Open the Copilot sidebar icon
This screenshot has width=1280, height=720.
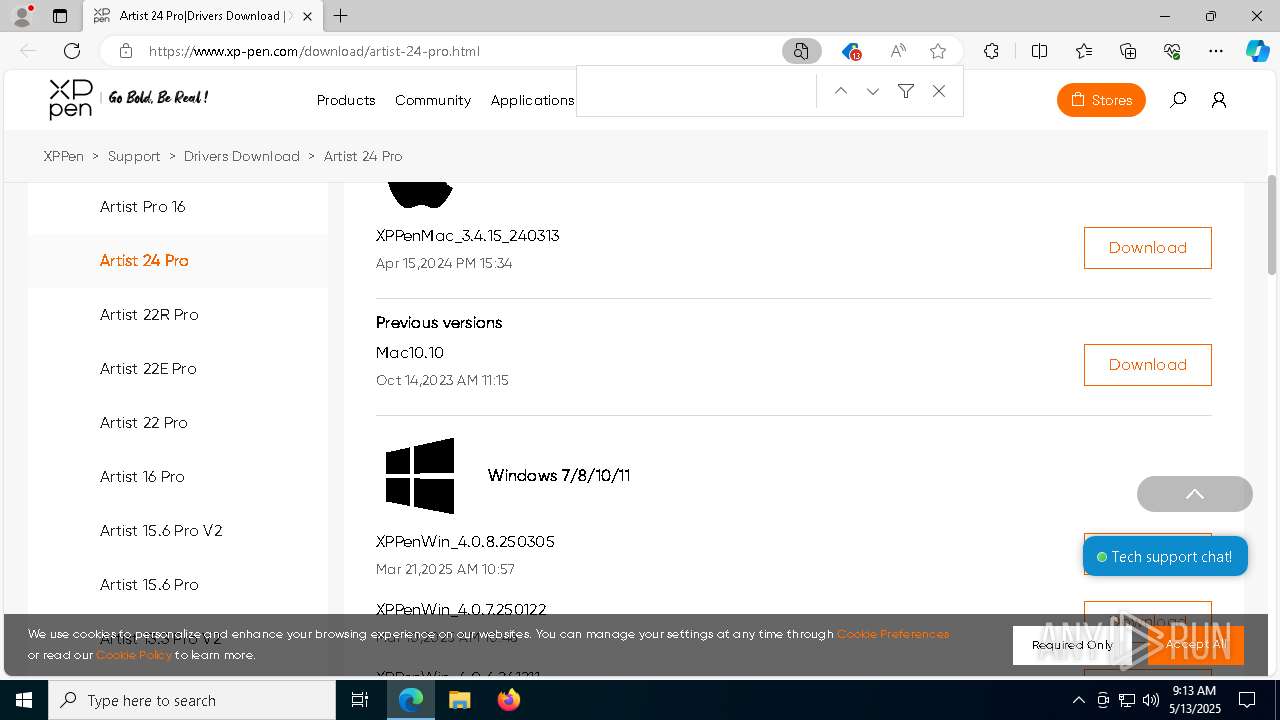coord(1257,51)
